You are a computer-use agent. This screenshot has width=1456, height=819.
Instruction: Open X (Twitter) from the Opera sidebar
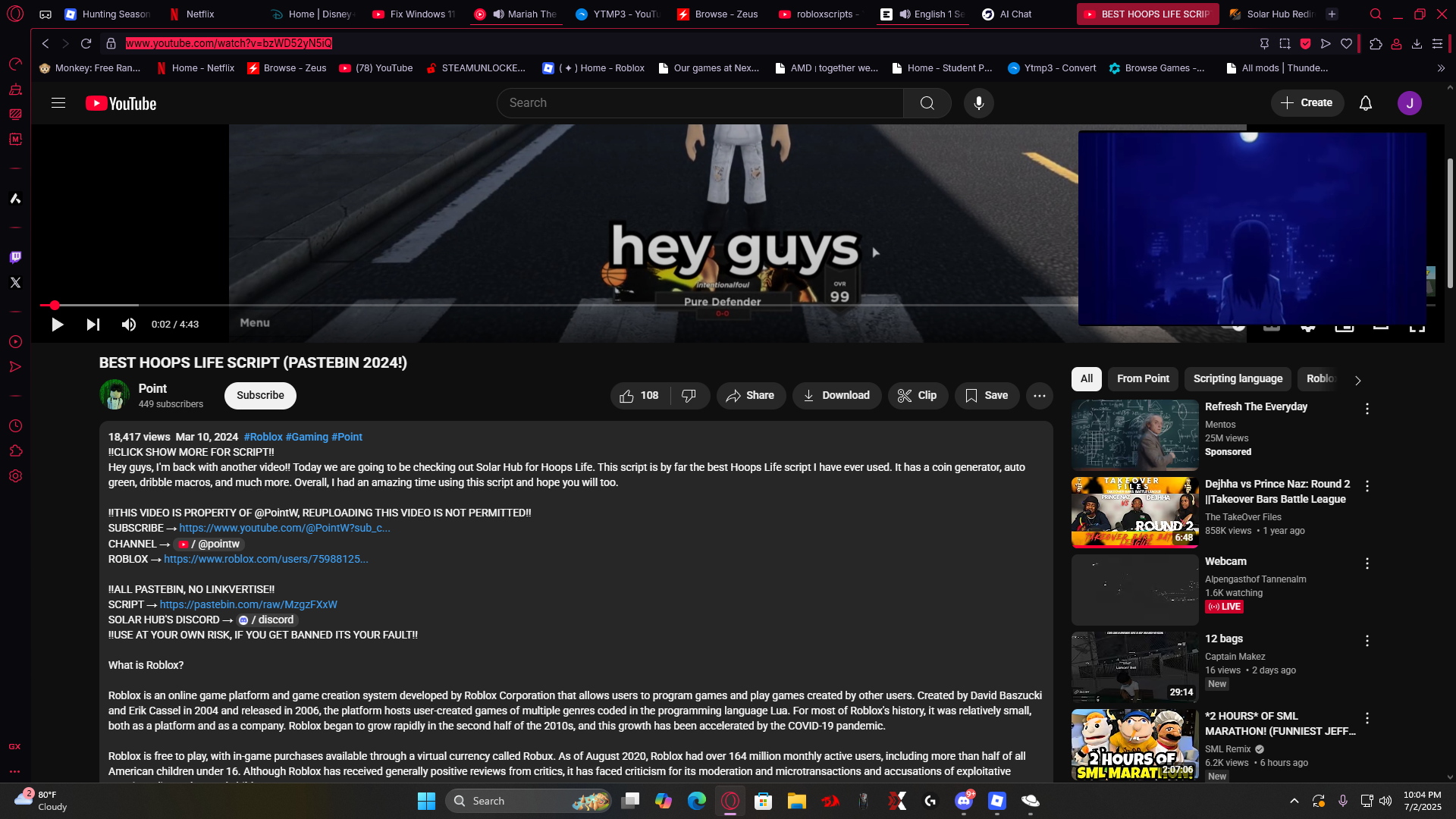pos(15,282)
